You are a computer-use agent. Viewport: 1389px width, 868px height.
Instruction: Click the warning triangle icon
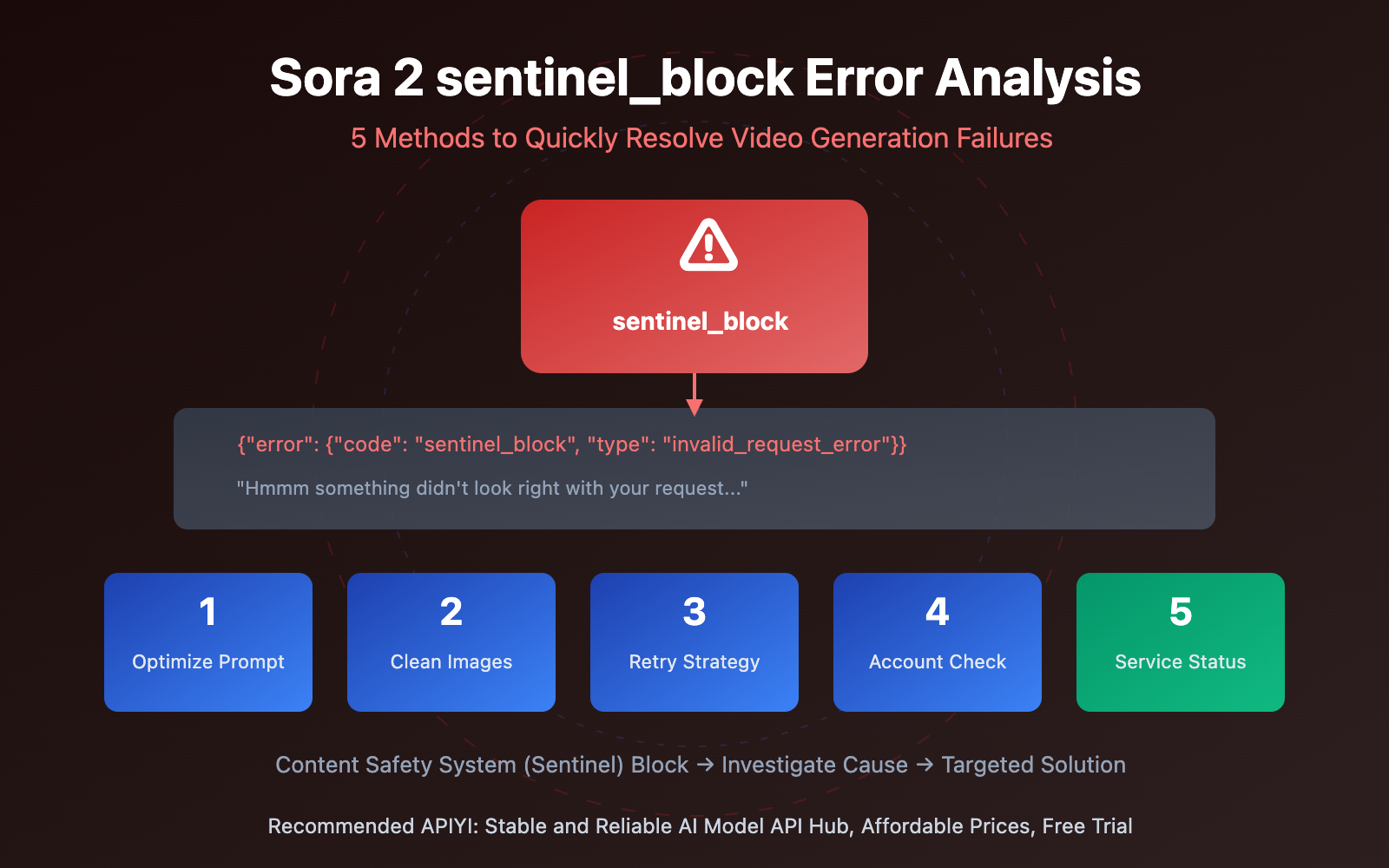click(708, 246)
